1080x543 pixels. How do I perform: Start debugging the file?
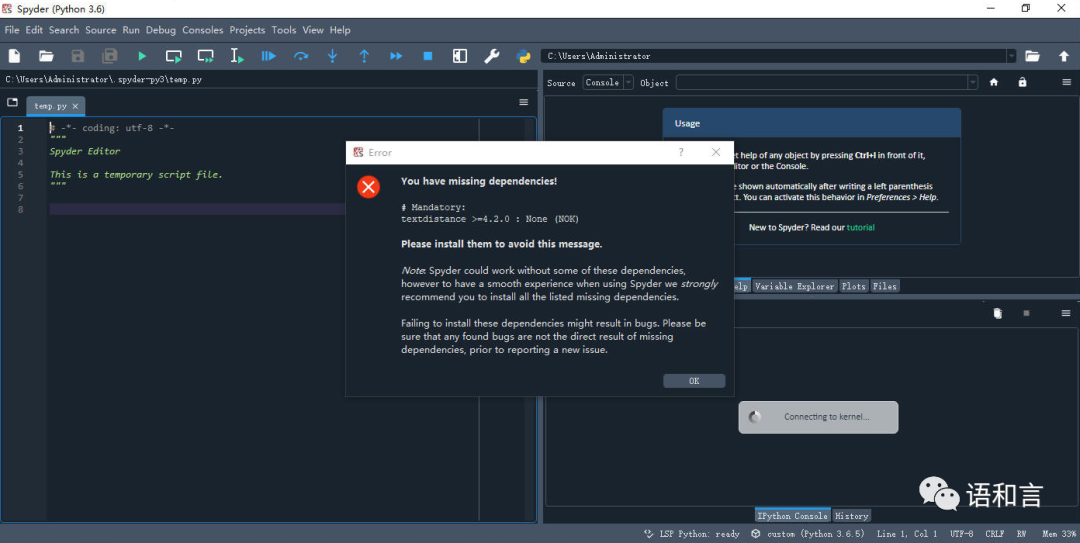(269, 56)
